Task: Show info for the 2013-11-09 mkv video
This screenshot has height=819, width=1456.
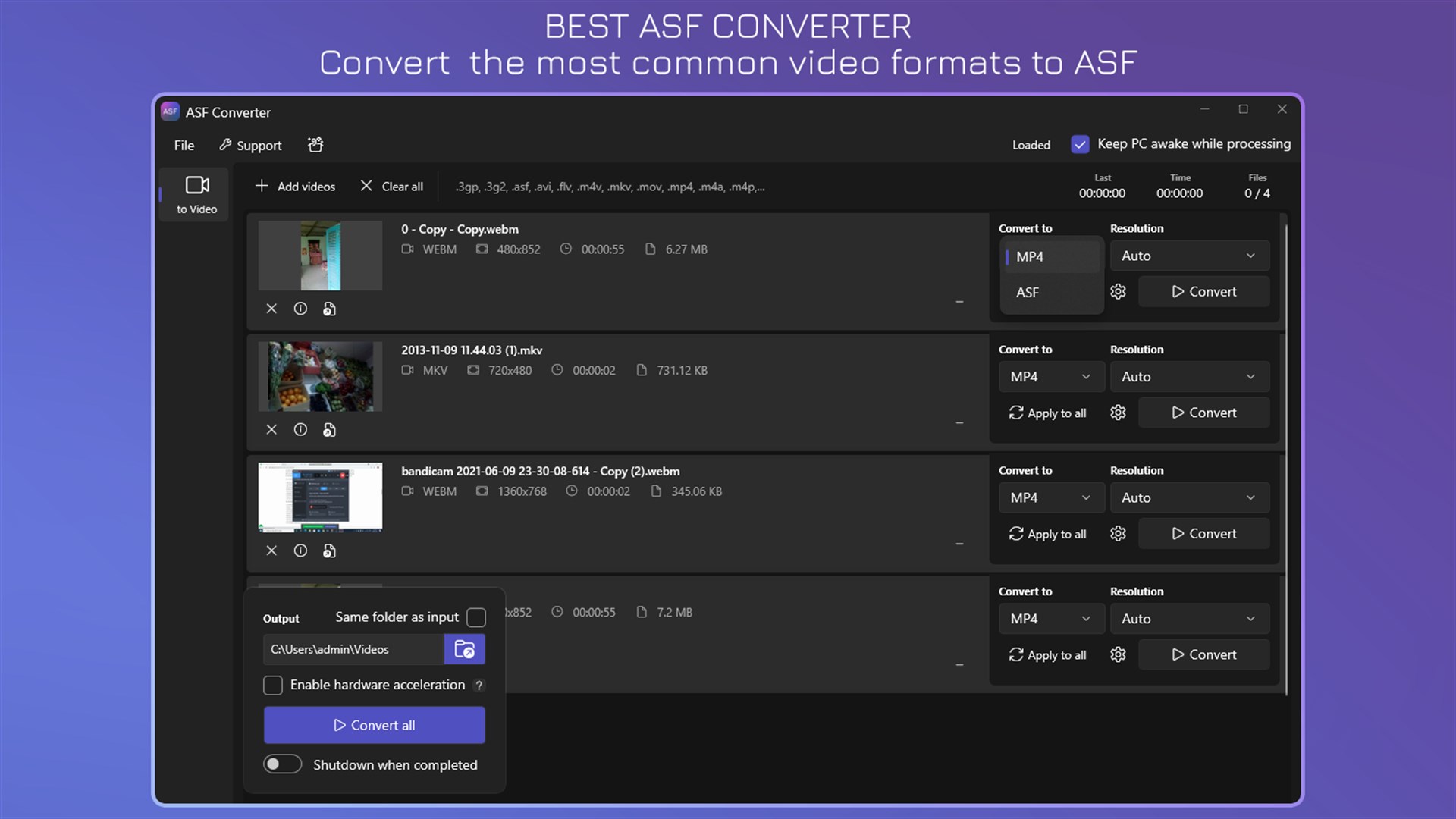Action: [x=300, y=430]
